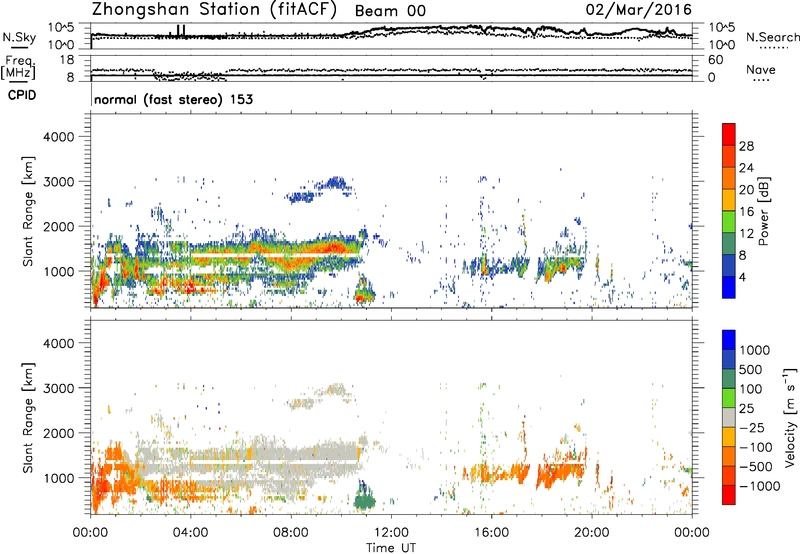Pick the light green 25-100 Velocity colorbar segment
The image size is (800, 554).
click(x=729, y=398)
